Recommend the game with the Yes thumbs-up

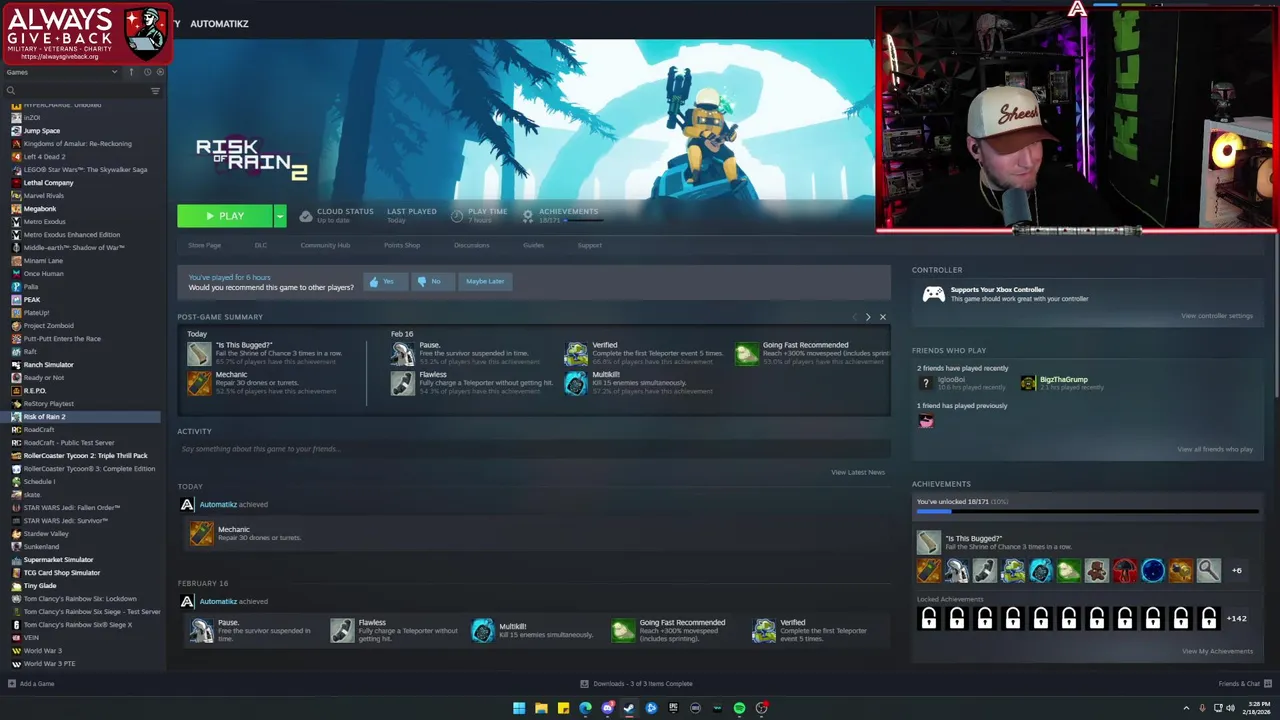click(385, 281)
